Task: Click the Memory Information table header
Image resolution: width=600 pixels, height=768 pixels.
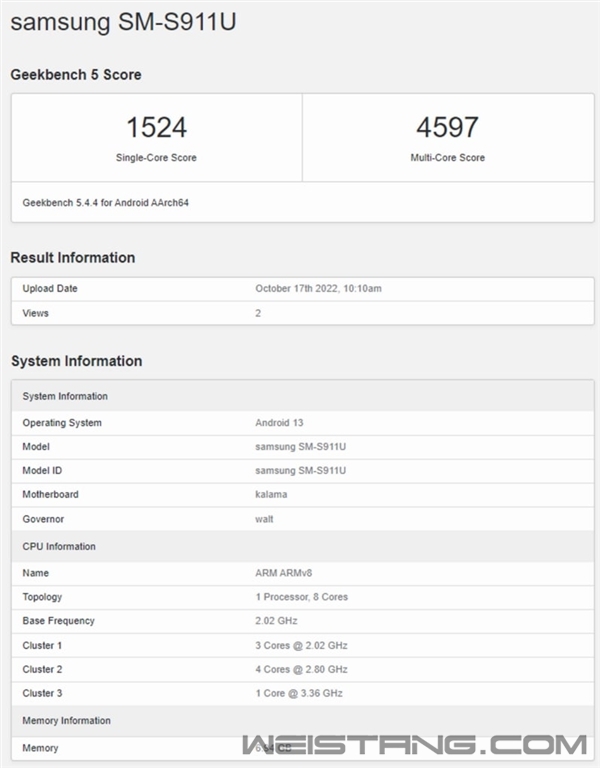Action: tap(66, 720)
